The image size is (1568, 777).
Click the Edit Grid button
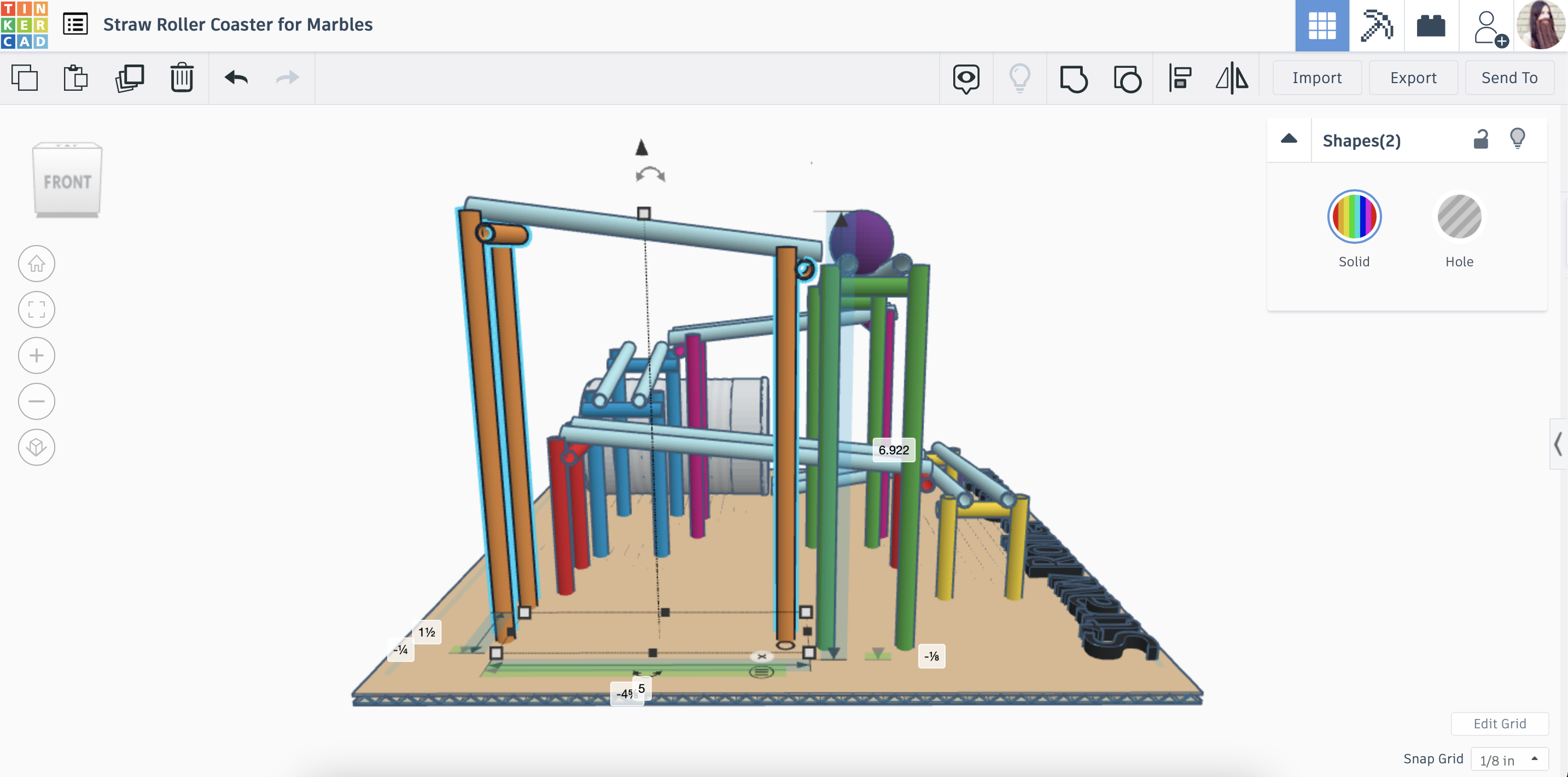coord(1499,723)
